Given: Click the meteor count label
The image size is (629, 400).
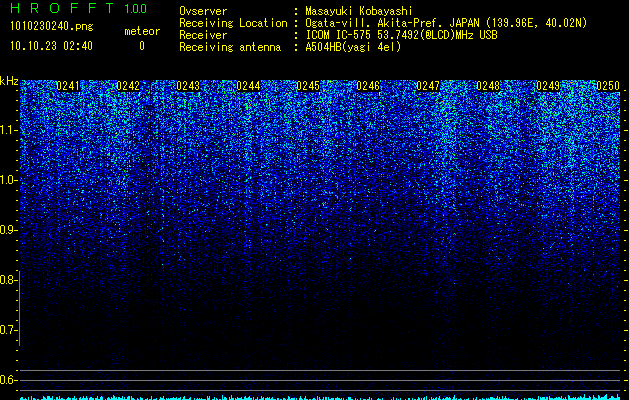Looking at the screenshot, I should pos(142,31).
